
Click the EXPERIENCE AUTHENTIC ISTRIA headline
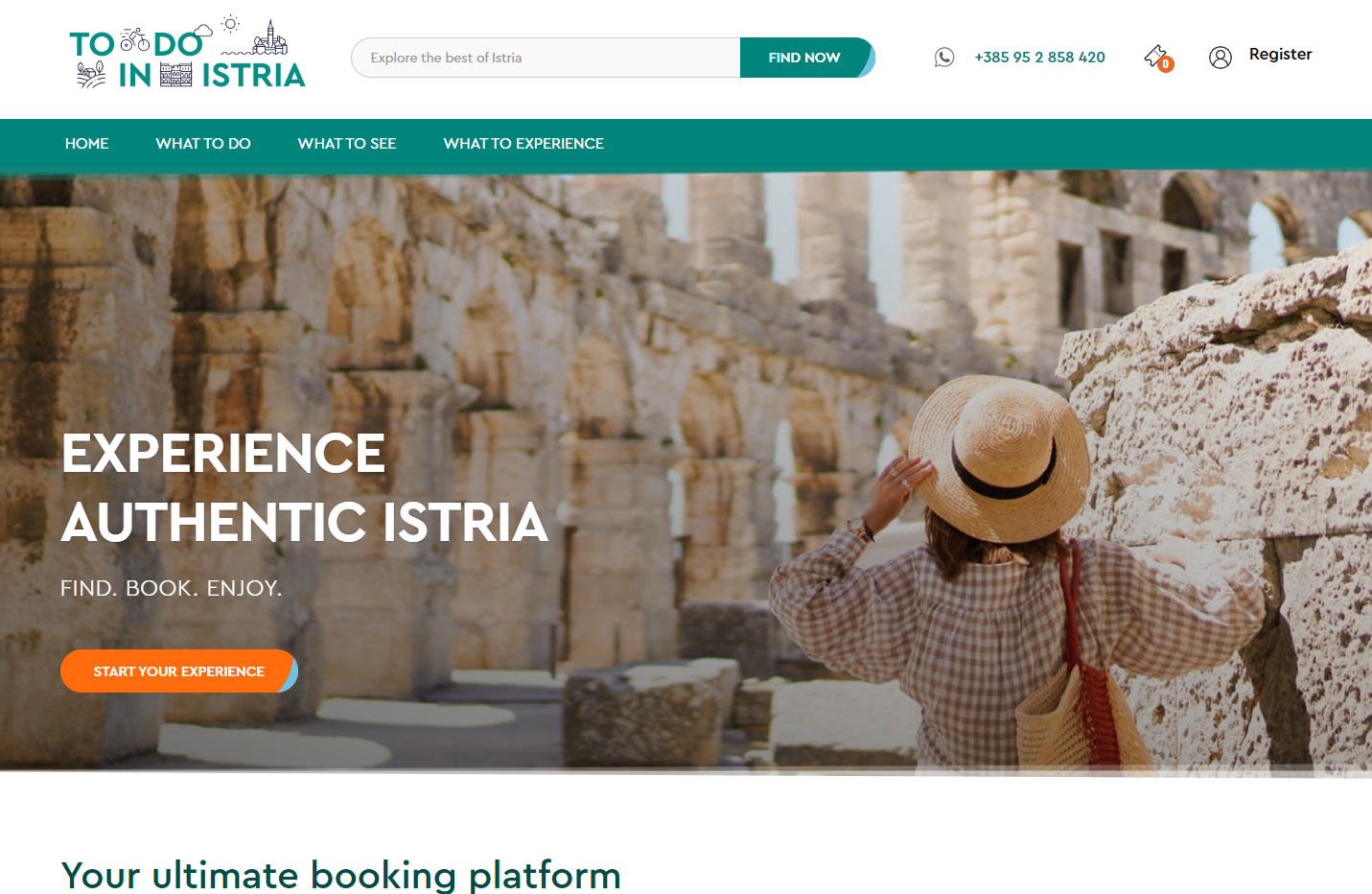click(305, 487)
